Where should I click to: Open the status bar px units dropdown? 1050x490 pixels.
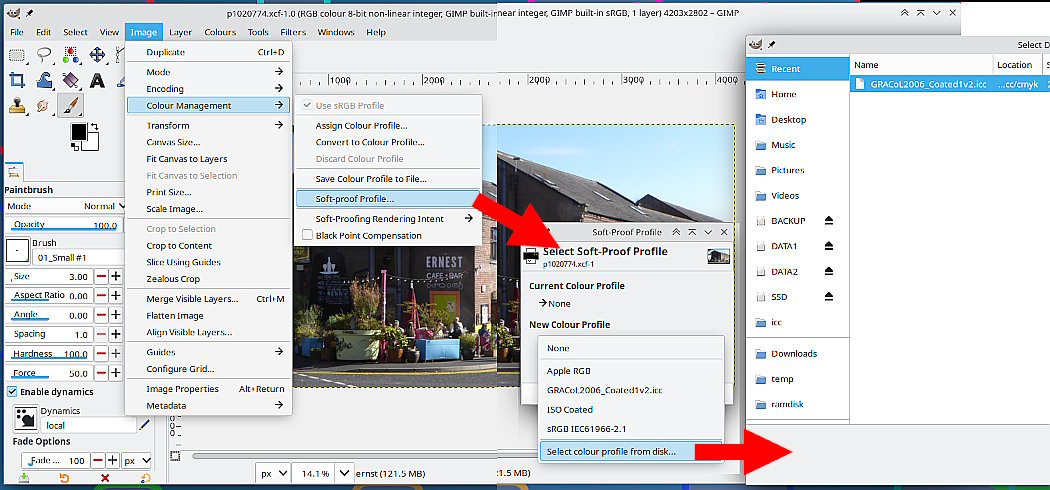tap(275, 473)
